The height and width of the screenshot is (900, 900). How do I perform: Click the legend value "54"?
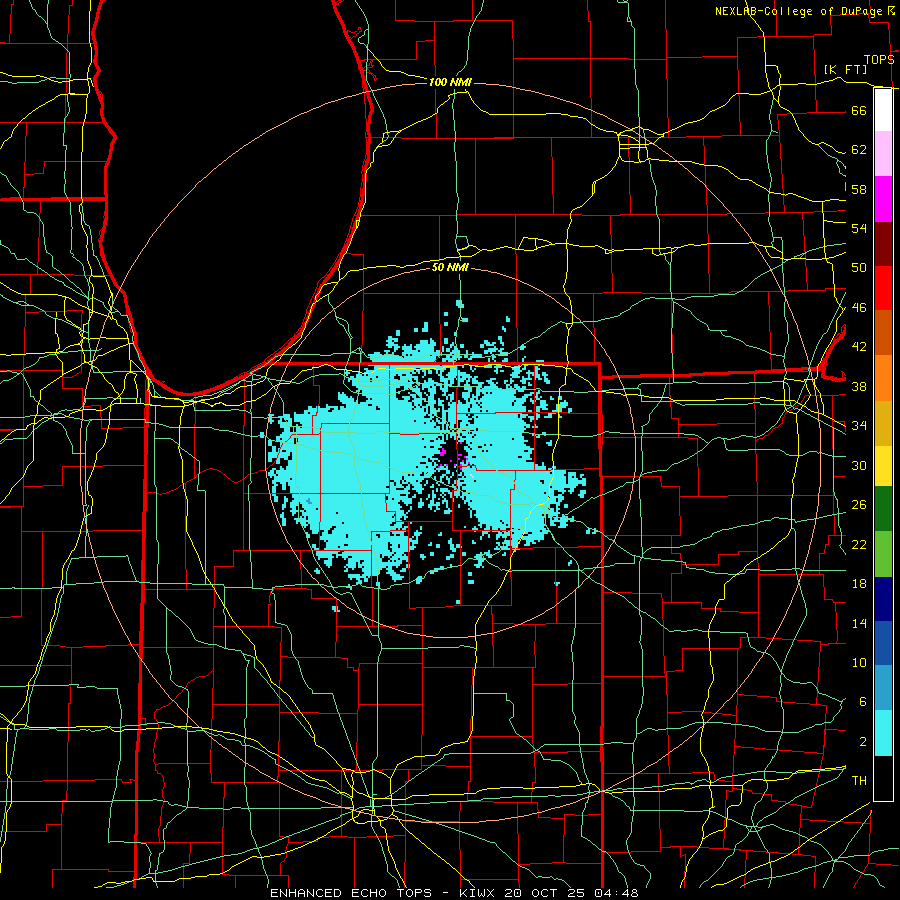tap(859, 228)
